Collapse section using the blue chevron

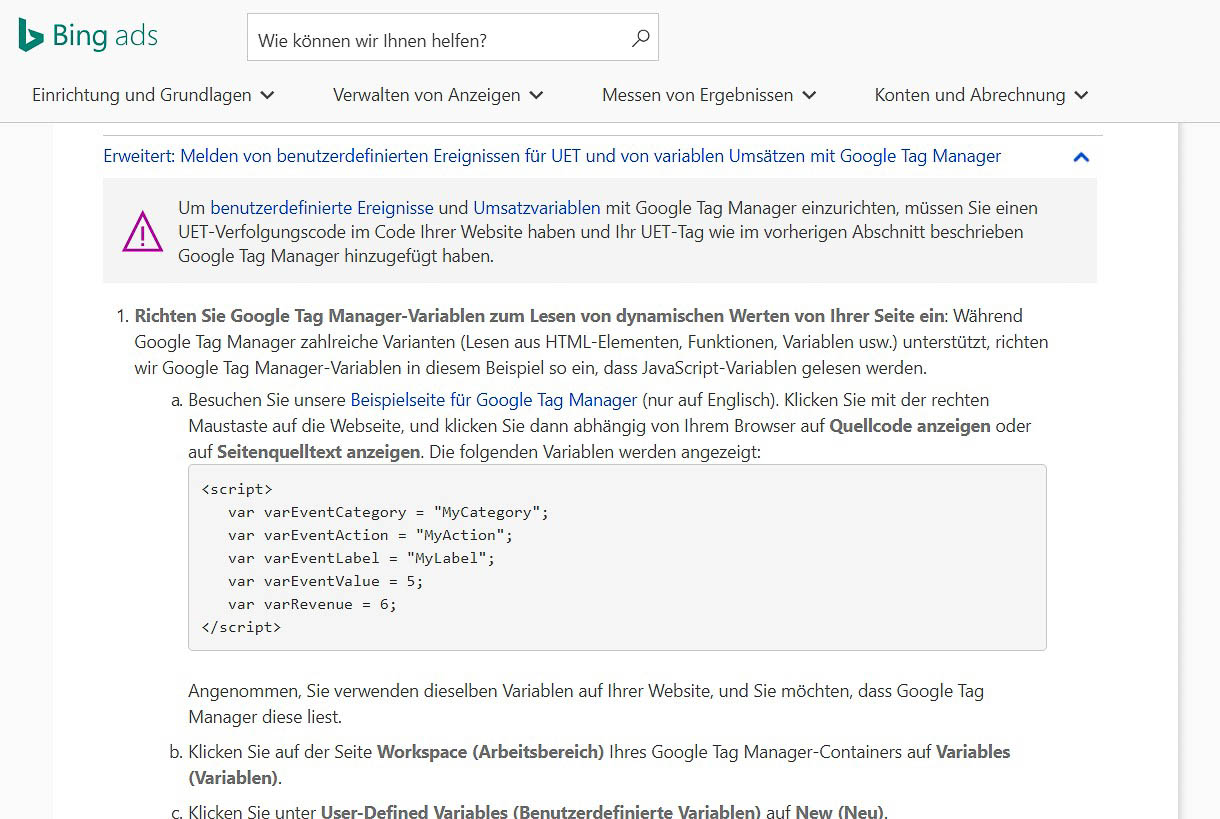[x=1081, y=157]
